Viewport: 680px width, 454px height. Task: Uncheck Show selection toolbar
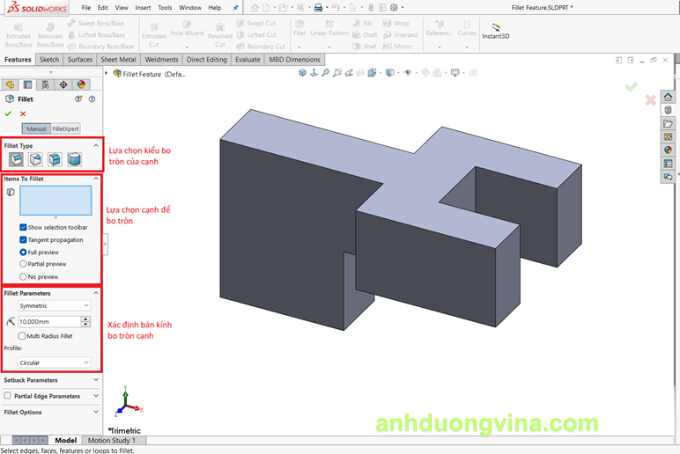(x=23, y=227)
